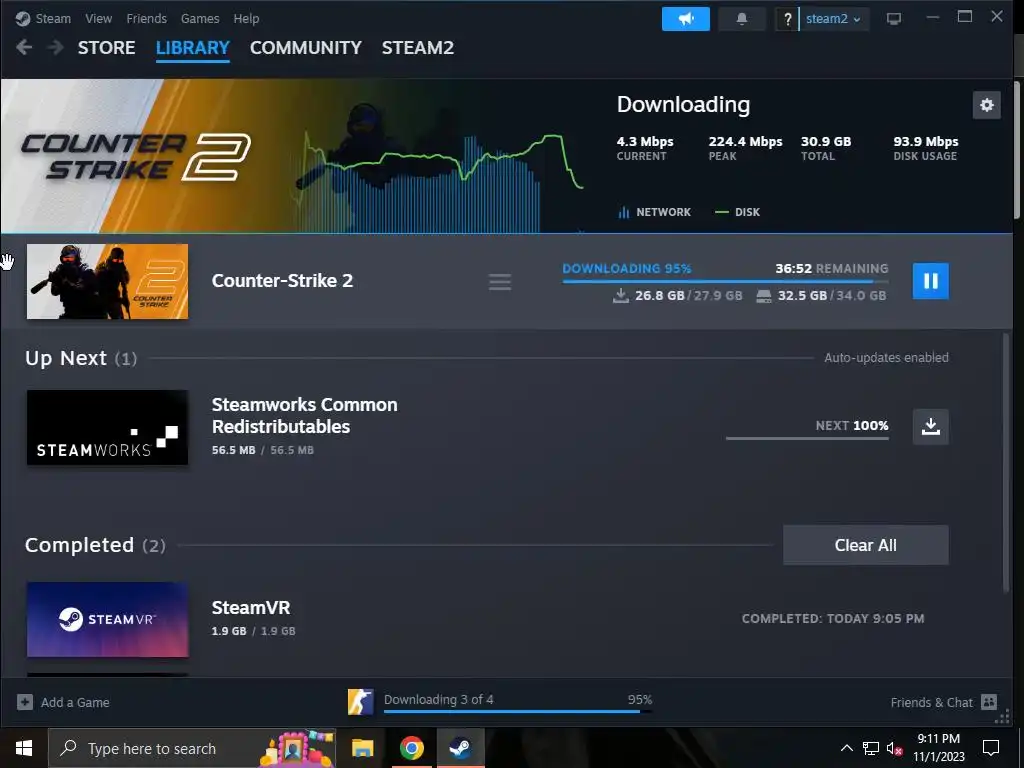Click the Counter Strike 2 banner logo
This screenshot has width=1024, height=768.
tap(136, 157)
